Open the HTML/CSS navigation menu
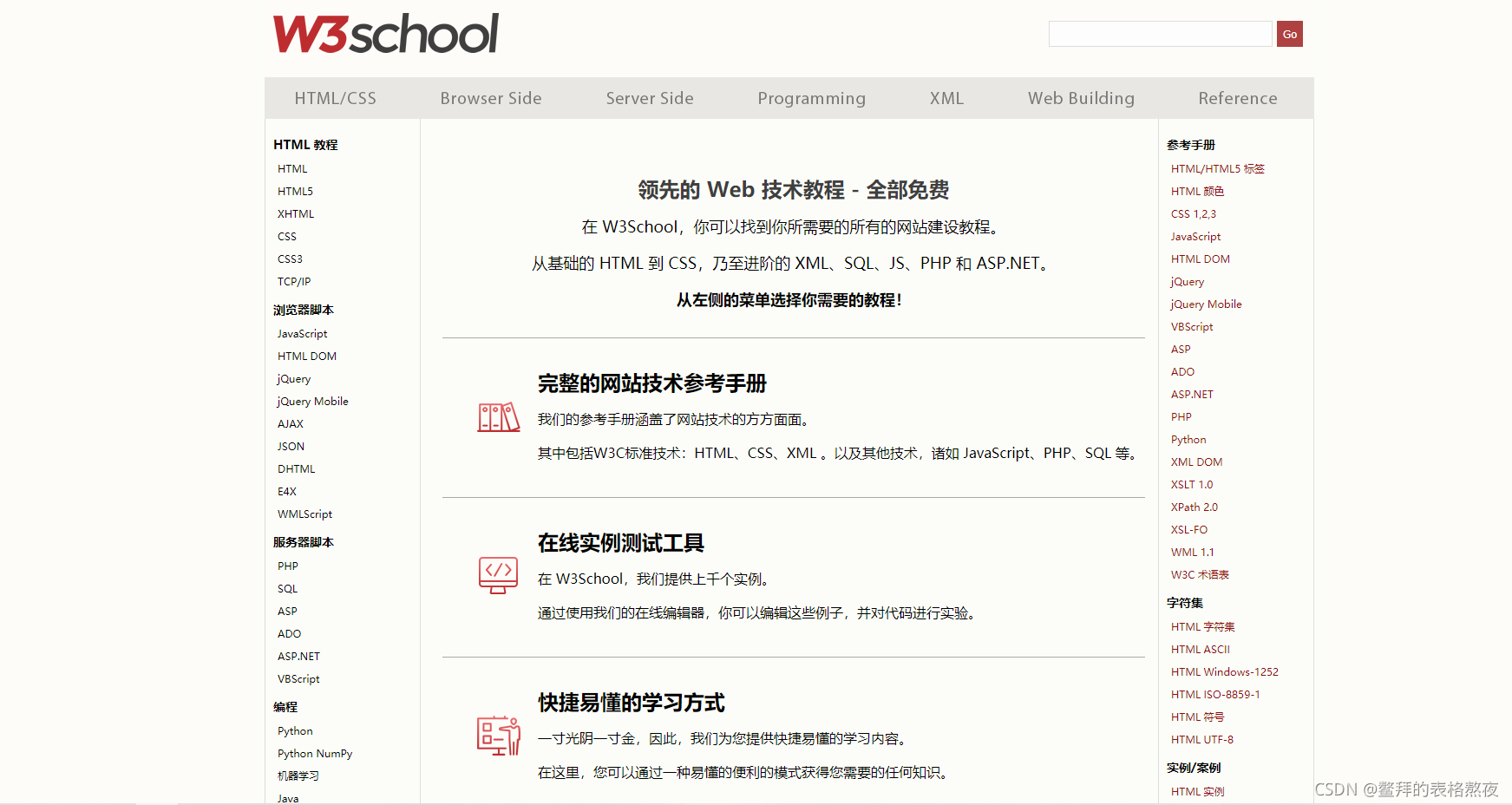Image resolution: width=1512 pixels, height=805 pixels. point(336,98)
